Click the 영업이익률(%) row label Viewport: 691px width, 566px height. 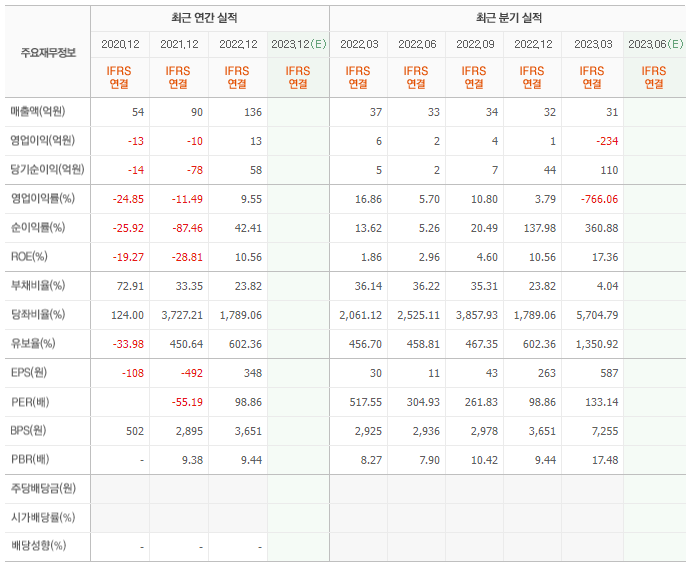(43, 199)
